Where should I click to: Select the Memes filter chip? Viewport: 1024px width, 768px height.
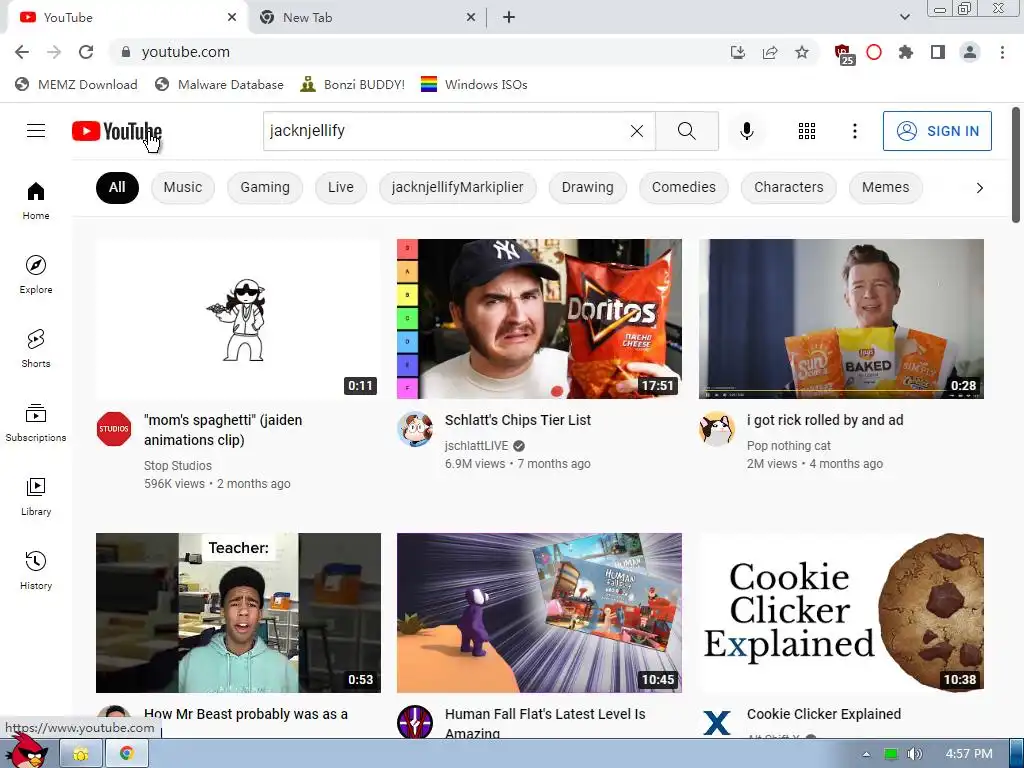886,187
